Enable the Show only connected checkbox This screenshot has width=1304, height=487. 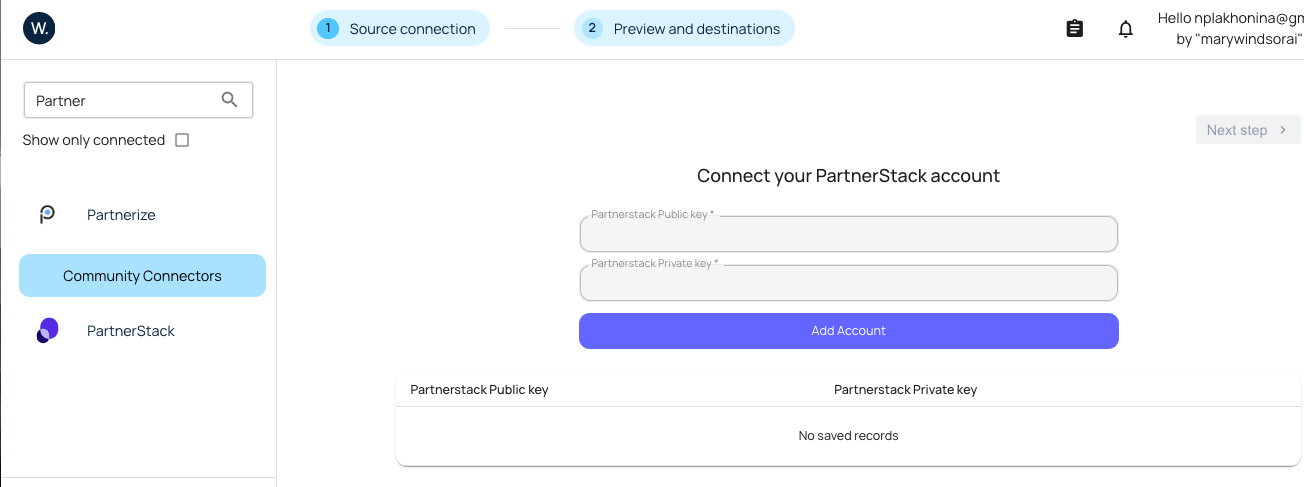(x=182, y=140)
